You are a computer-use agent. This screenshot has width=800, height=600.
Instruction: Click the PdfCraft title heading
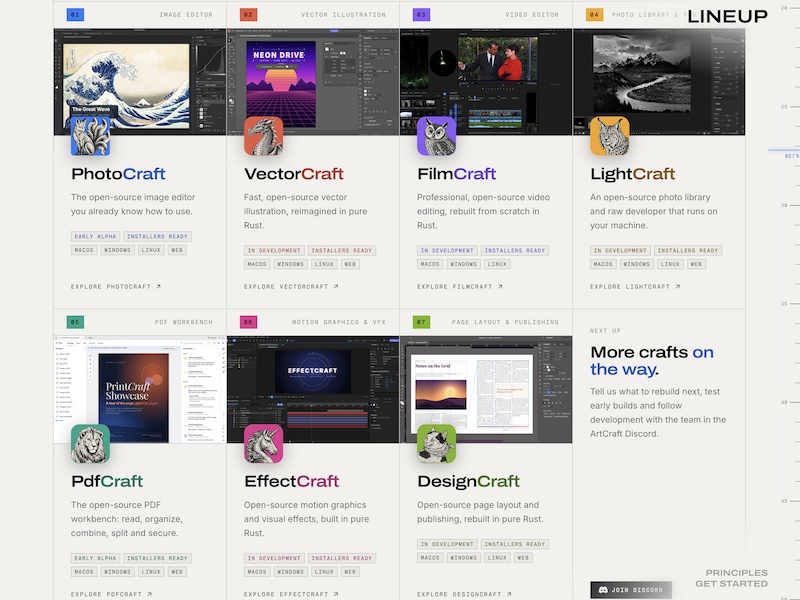(107, 481)
